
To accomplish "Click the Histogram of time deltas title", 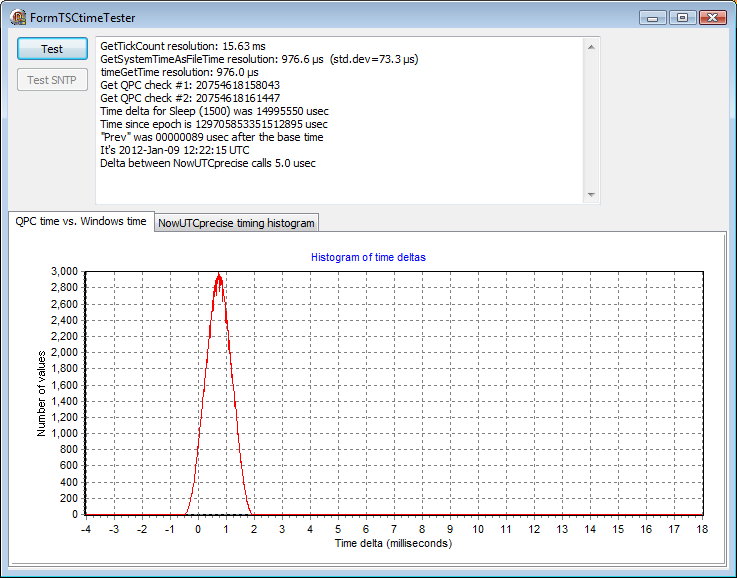I will tap(368, 258).
